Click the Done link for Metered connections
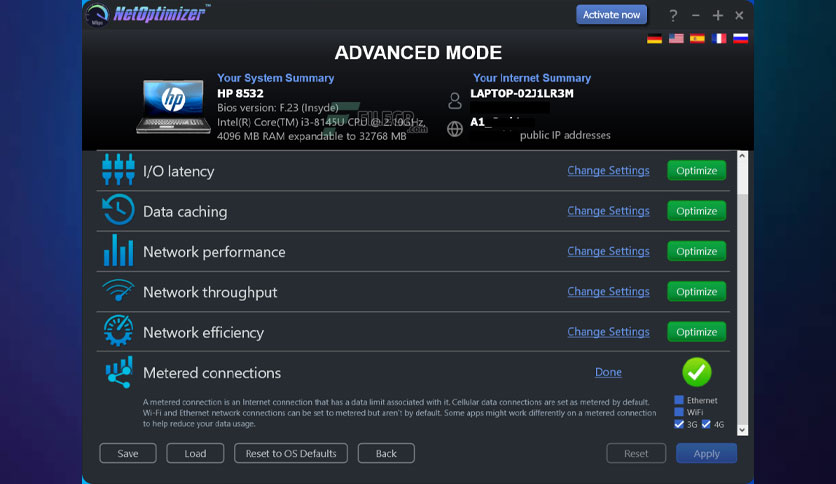Image resolution: width=836 pixels, height=484 pixels. [x=608, y=372]
